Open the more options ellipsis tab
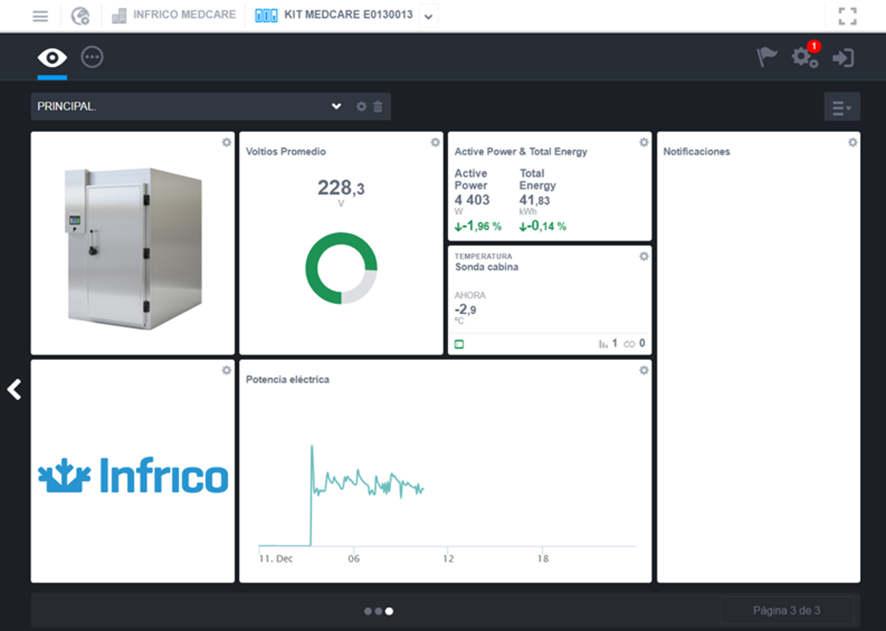 92,57
